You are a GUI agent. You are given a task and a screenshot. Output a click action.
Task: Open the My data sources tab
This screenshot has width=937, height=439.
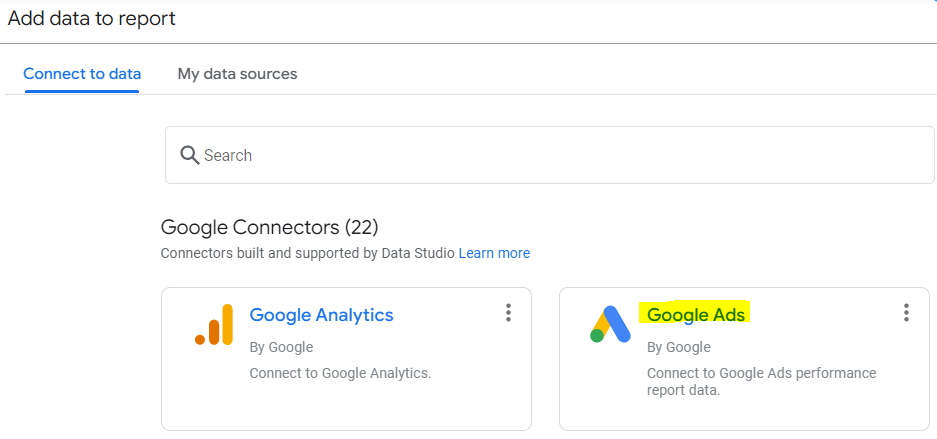coord(237,74)
